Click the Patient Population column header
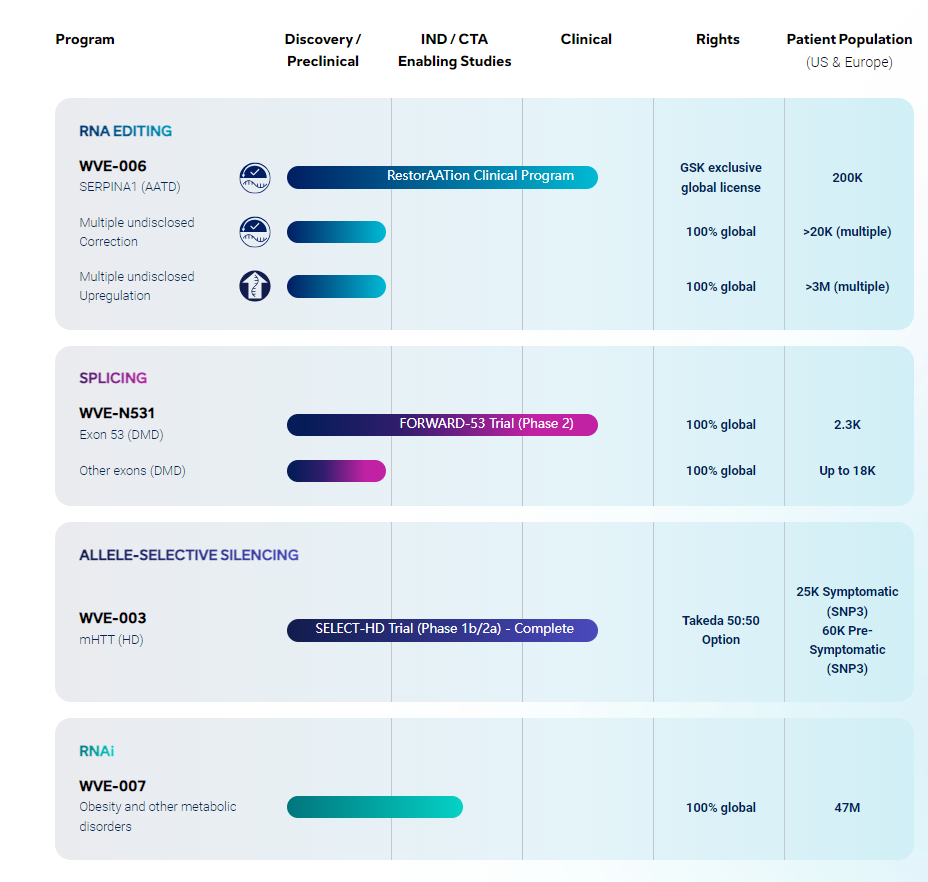928x882 pixels. point(849,40)
